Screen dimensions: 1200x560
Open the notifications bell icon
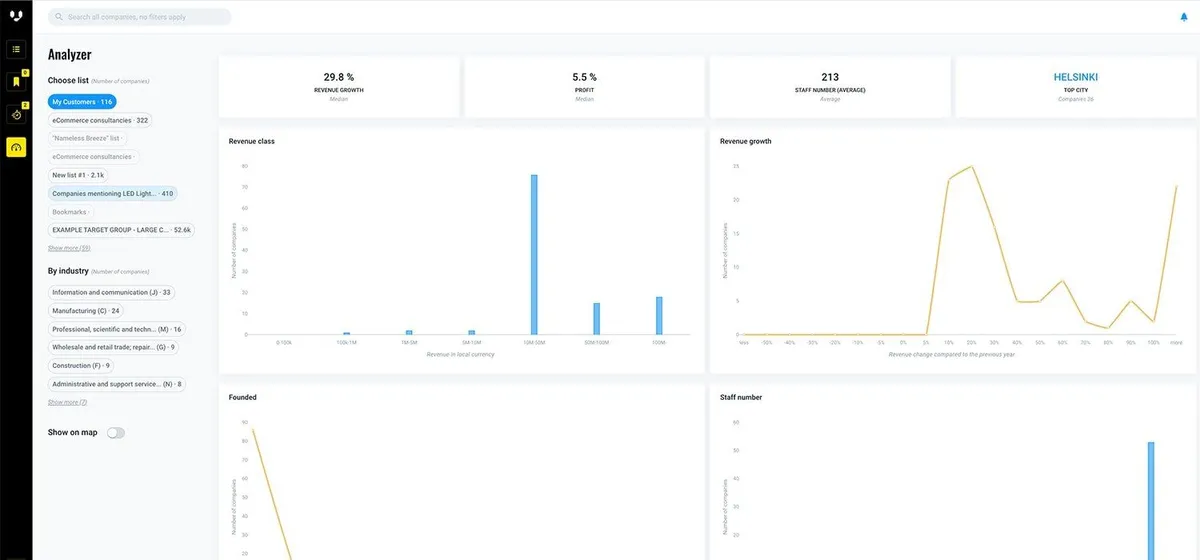(x=1184, y=17)
